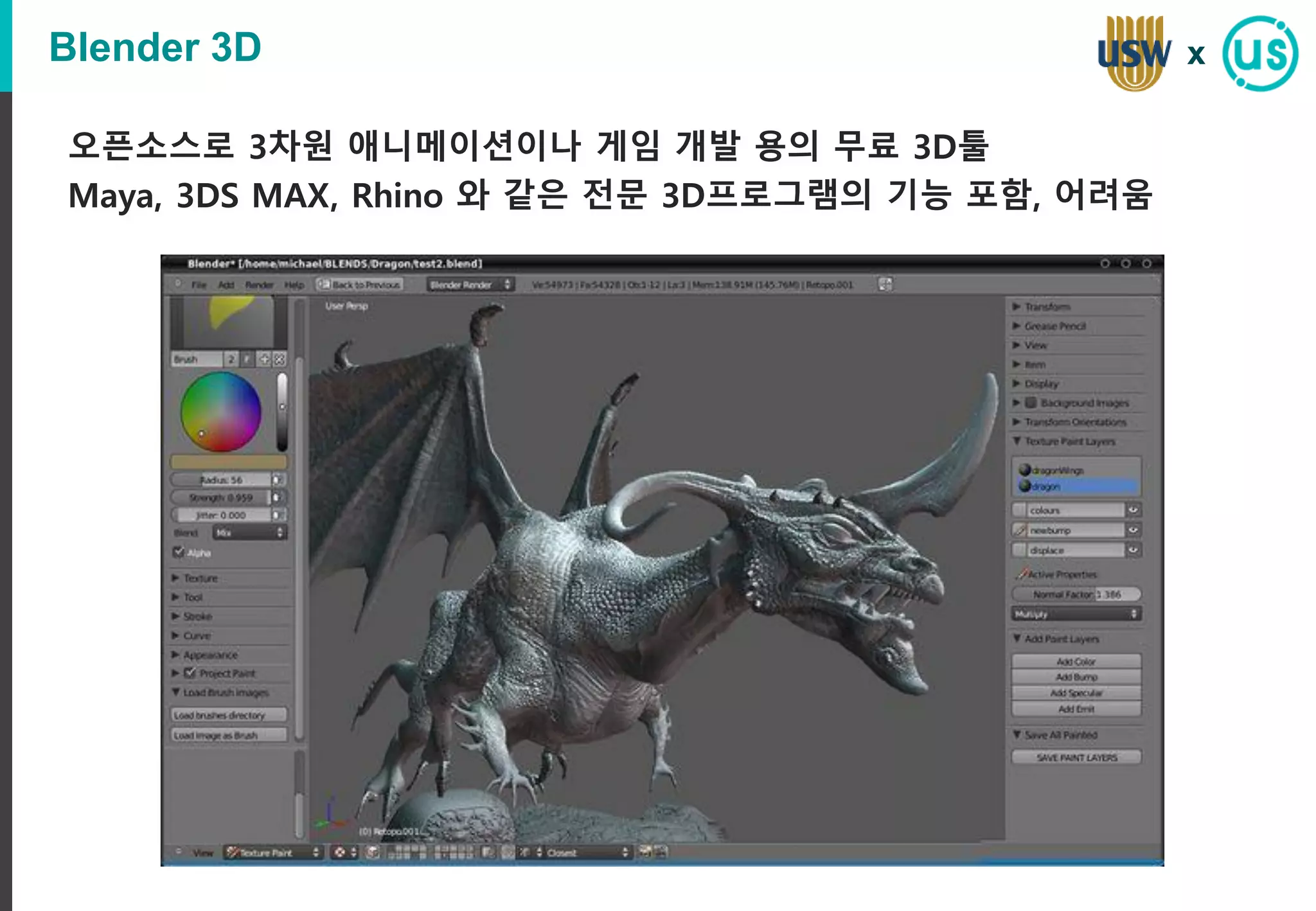Toggle pressure sensitivity icon beside Strength
1316x911 pixels.
pos(278,497)
